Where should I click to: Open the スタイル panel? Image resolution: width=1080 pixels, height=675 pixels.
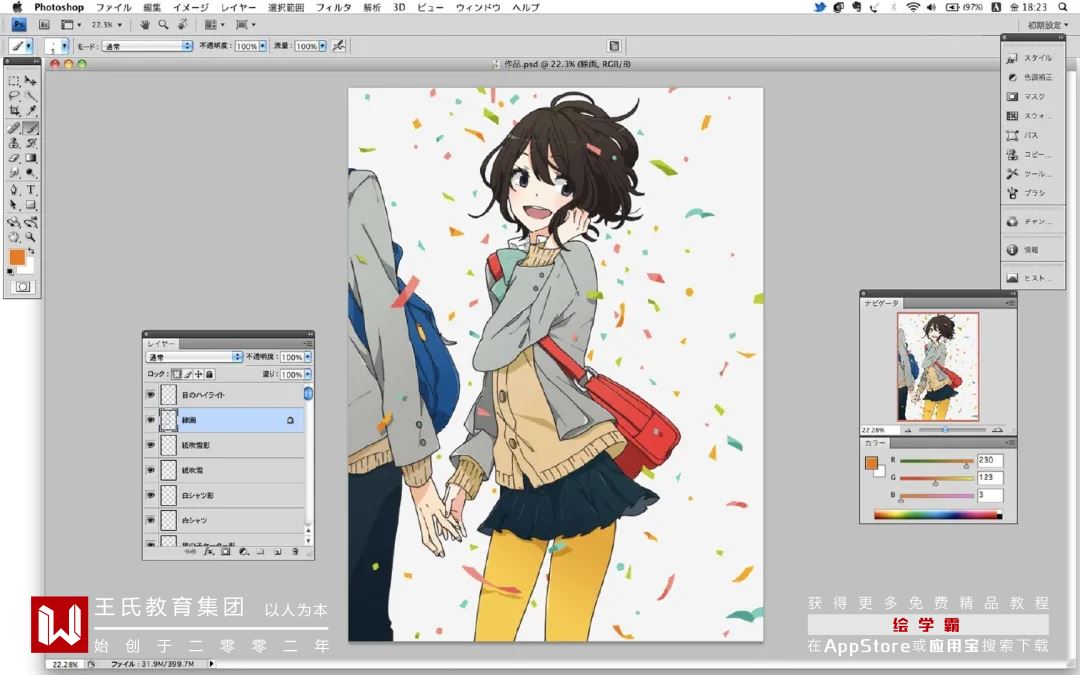click(1030, 59)
